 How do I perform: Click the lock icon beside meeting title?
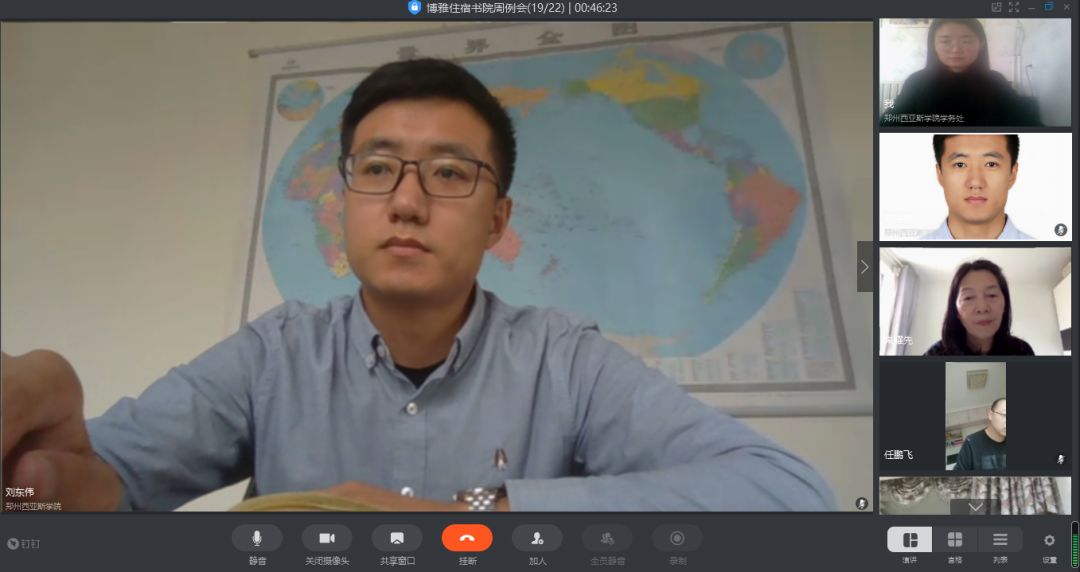415,7
